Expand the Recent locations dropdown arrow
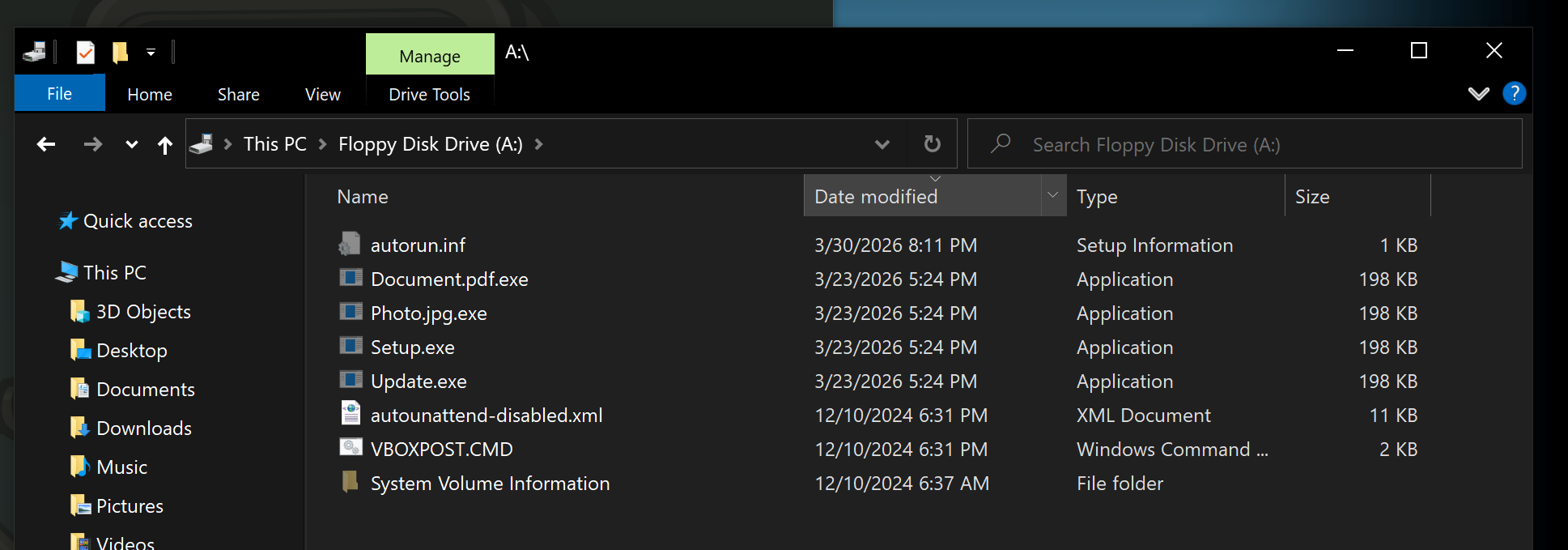Viewport: 1568px width, 550px height. [131, 145]
